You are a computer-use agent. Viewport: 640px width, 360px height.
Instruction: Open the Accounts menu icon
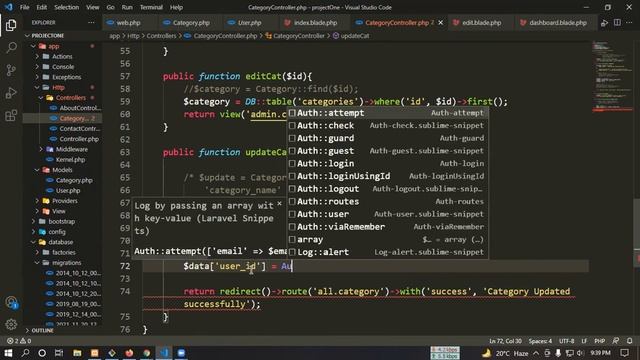[11, 302]
